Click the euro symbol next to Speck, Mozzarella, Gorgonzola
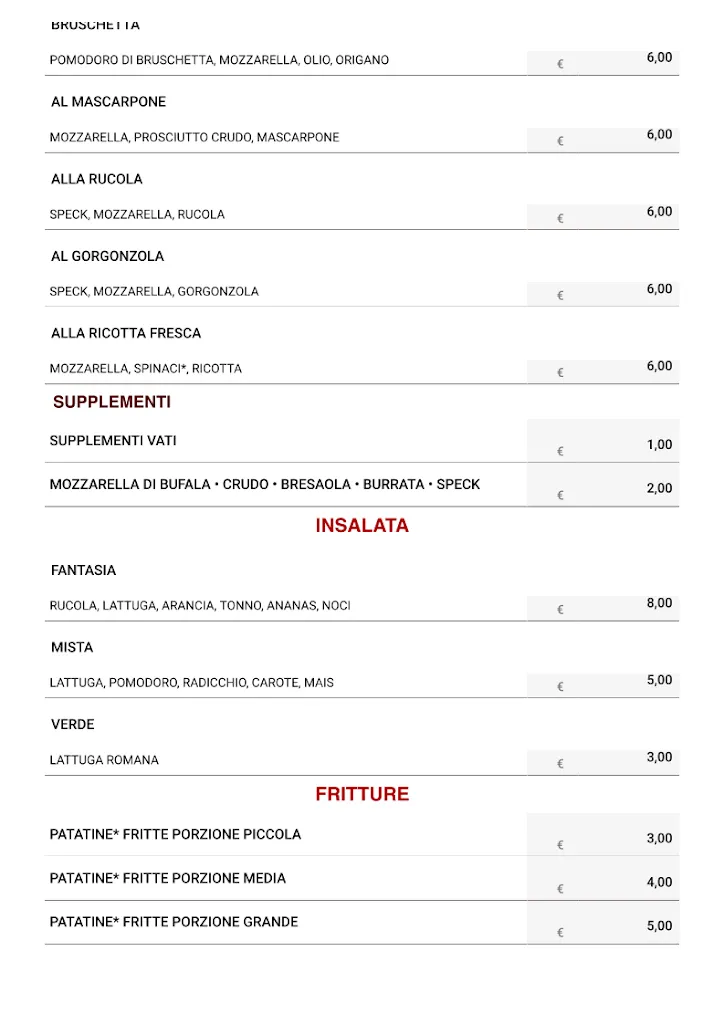Image resolution: width=724 pixels, height=1024 pixels. 560,295
